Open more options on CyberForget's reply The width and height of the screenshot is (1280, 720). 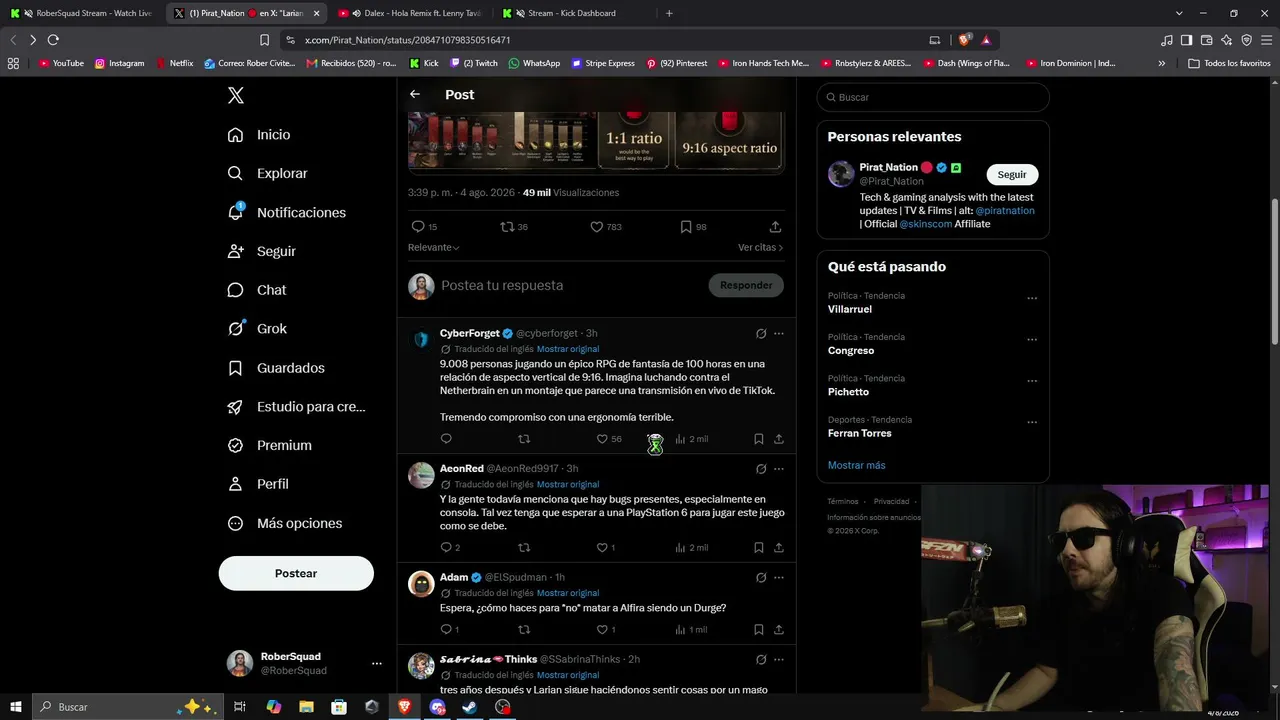point(779,333)
